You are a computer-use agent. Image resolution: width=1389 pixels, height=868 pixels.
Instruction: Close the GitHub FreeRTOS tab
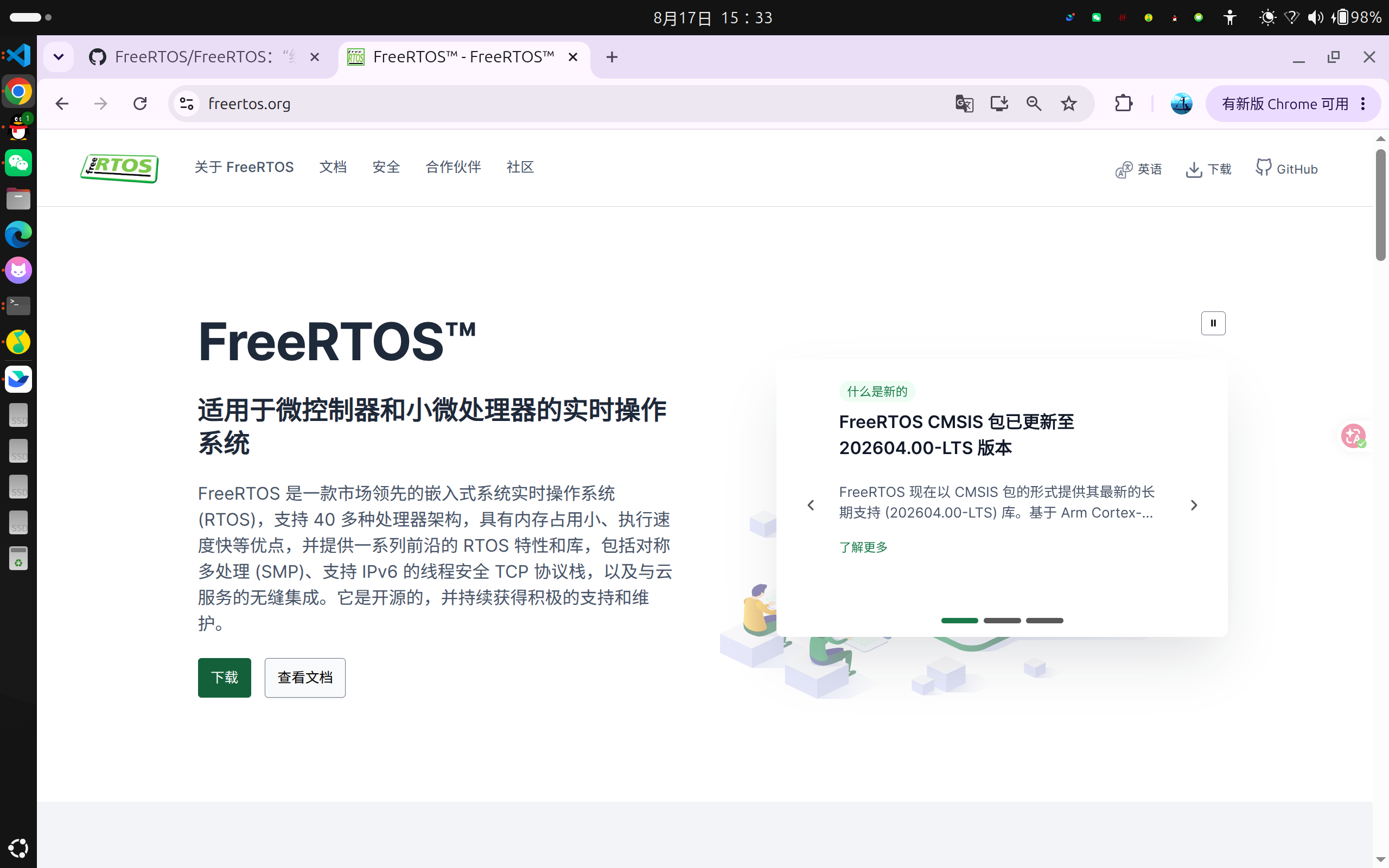(x=315, y=57)
